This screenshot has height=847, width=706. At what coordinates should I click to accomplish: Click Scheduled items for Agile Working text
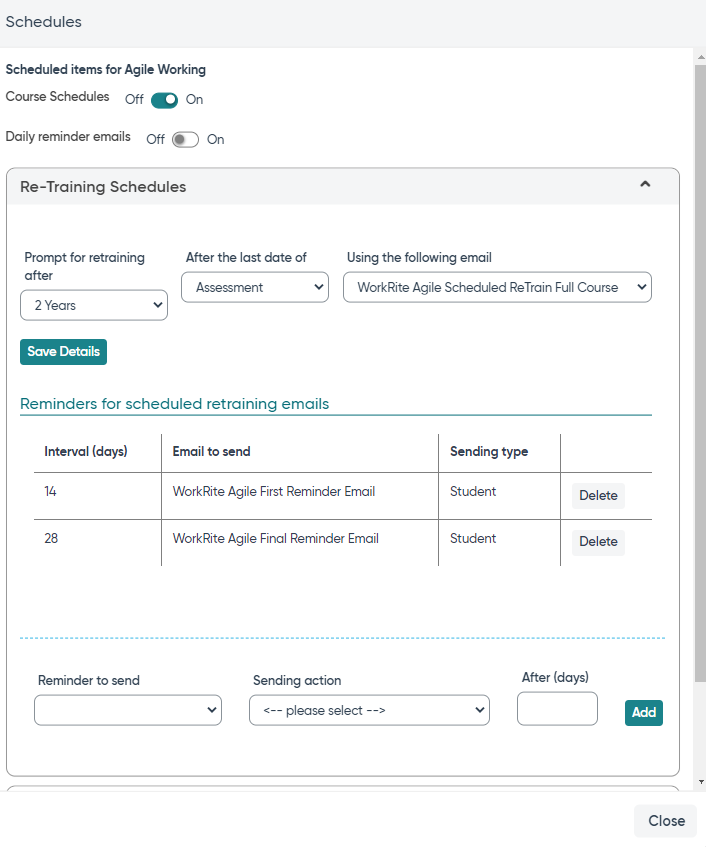click(x=106, y=70)
